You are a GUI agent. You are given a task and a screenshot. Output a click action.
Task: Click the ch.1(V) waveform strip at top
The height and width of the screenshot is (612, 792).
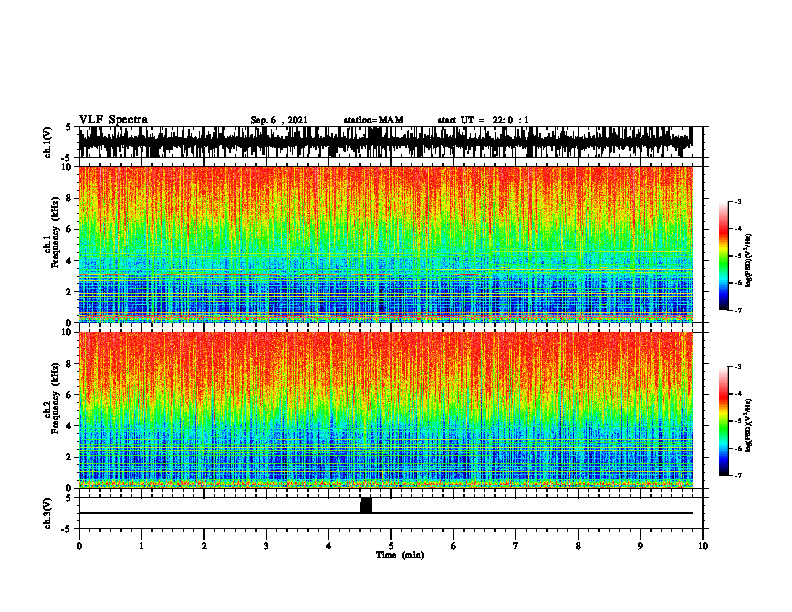point(385,142)
